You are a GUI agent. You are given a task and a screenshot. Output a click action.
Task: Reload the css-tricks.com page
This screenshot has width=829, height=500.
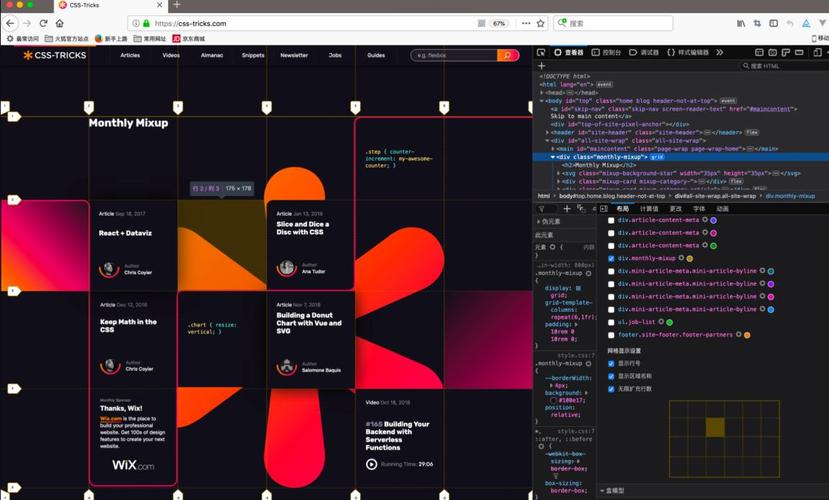point(43,23)
